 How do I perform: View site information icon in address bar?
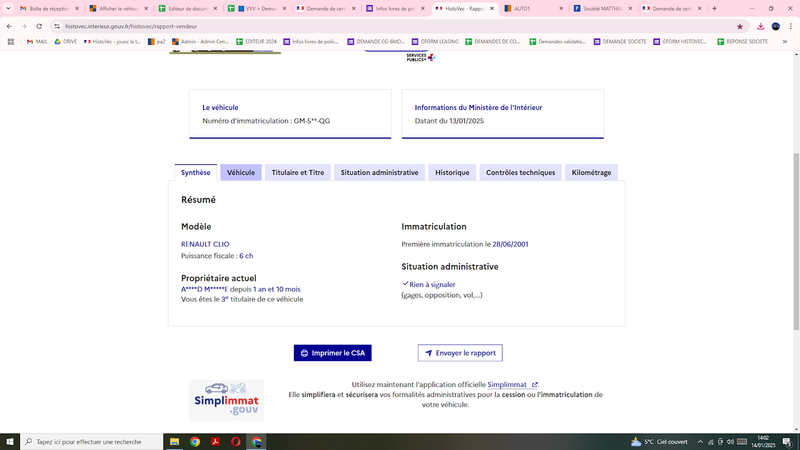point(57,27)
